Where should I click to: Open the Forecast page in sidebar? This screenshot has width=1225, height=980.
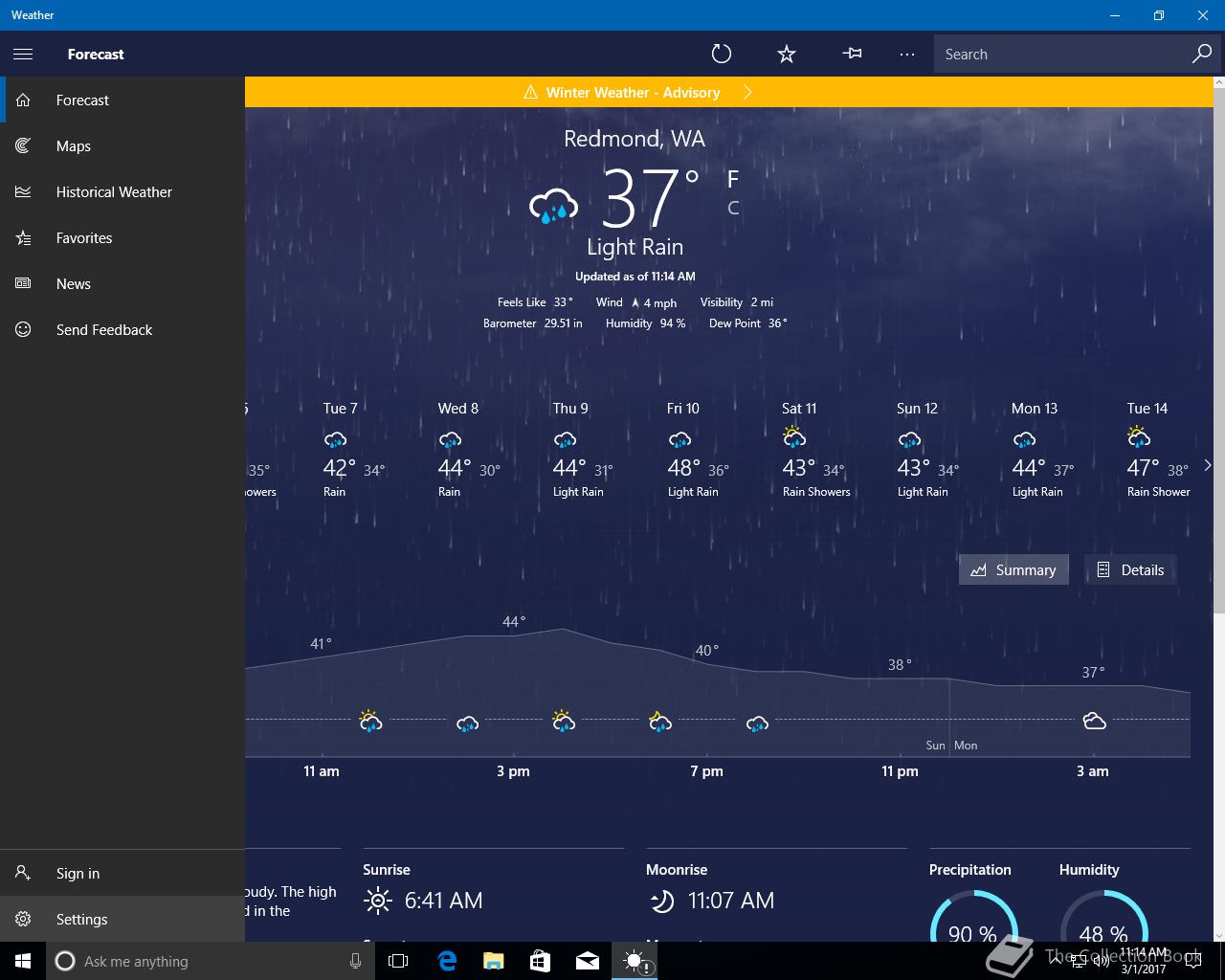[122, 100]
